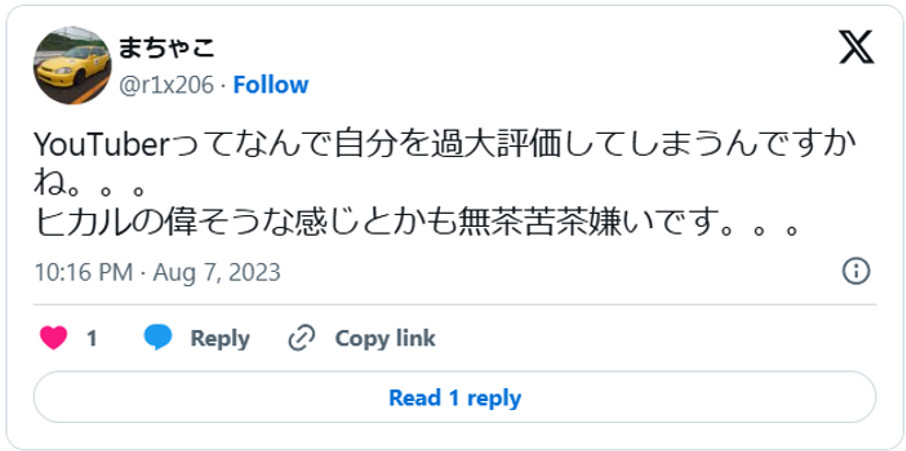Screen dimensions: 906x451
Task: Click the chain link copy icon
Action: [301, 338]
